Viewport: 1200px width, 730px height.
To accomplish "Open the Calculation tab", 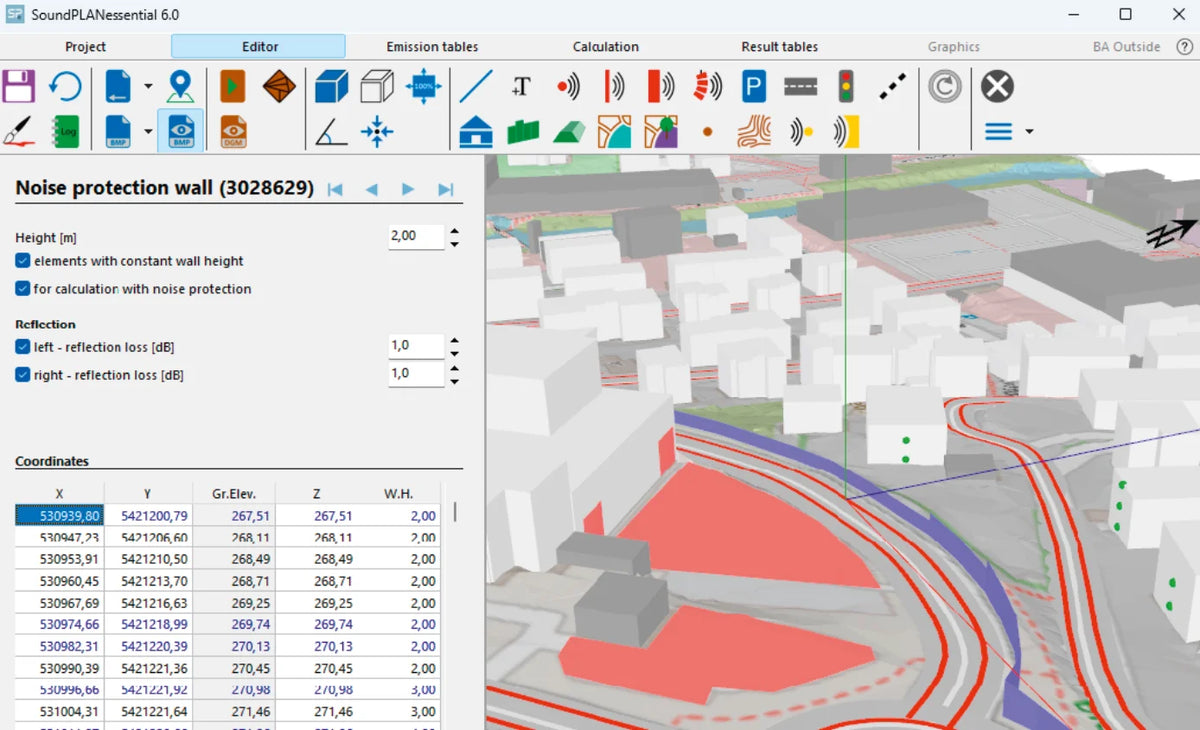I will pyautogui.click(x=605, y=46).
